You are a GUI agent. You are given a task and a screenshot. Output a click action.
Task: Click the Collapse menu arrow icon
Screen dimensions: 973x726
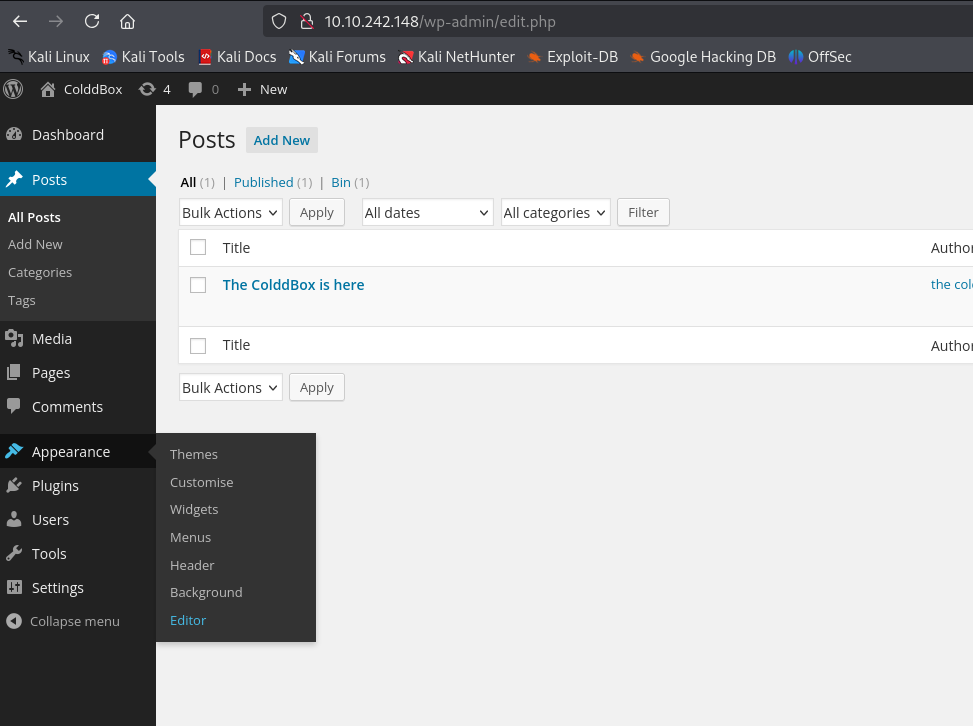[14, 621]
